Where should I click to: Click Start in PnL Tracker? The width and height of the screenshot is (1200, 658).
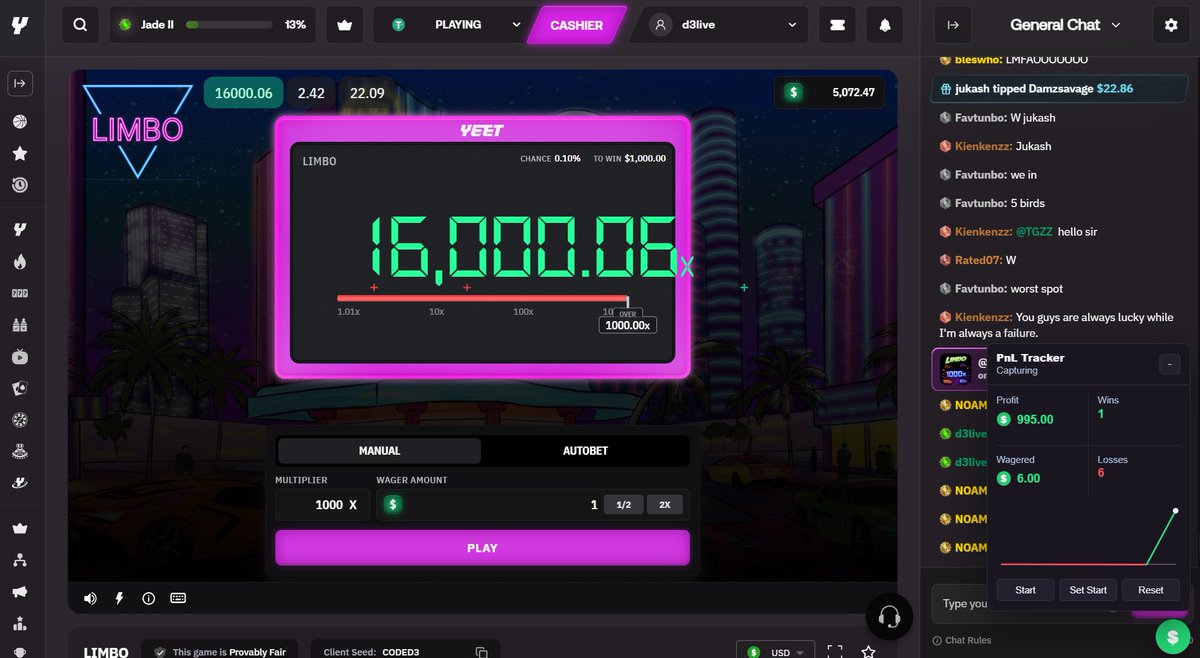pos(1025,590)
